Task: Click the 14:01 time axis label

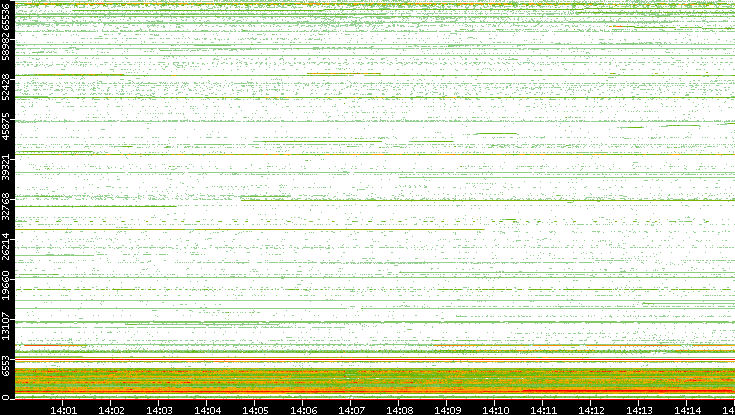Action: tap(63, 410)
